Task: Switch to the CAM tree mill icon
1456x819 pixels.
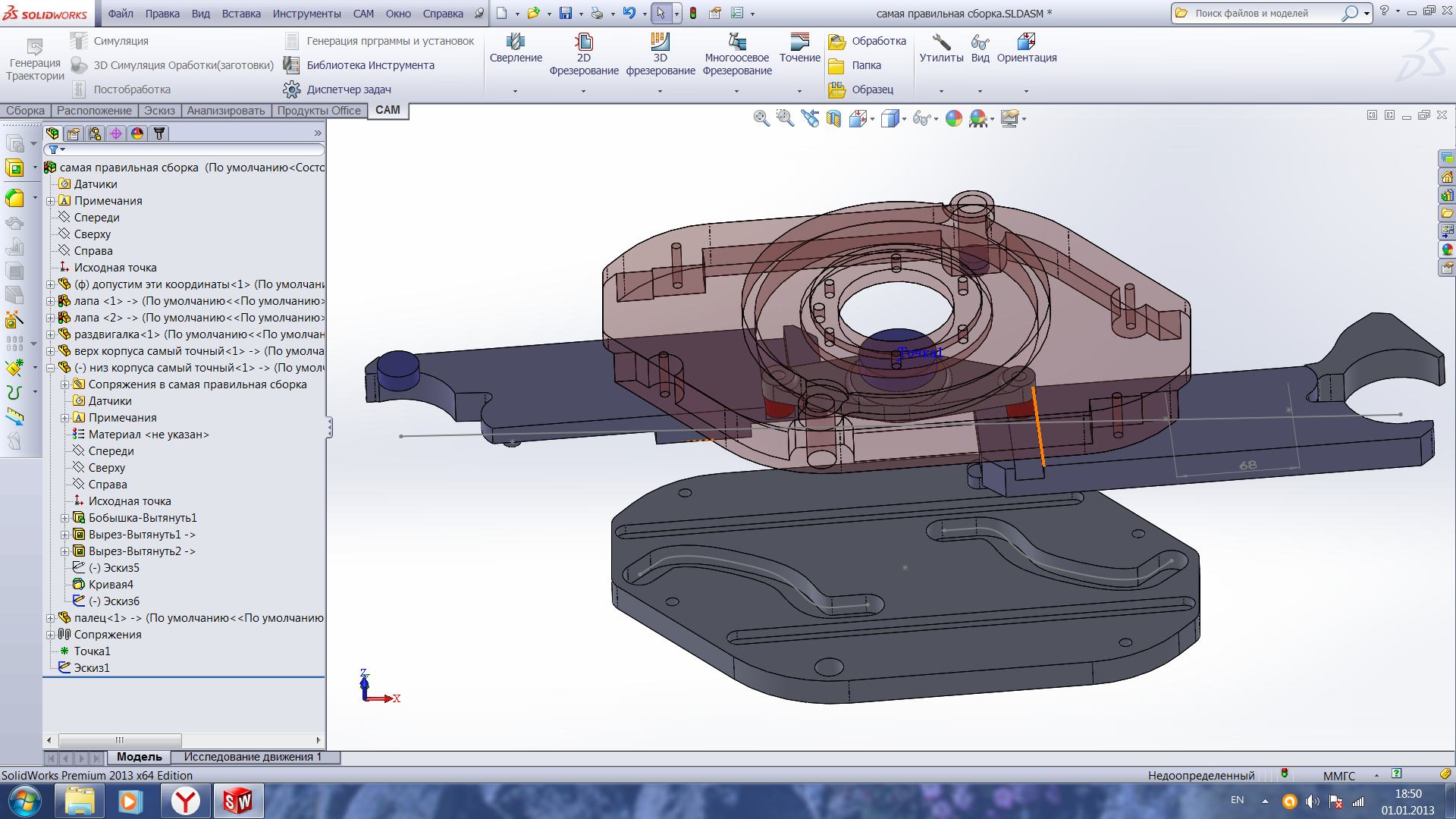Action: coord(158,133)
